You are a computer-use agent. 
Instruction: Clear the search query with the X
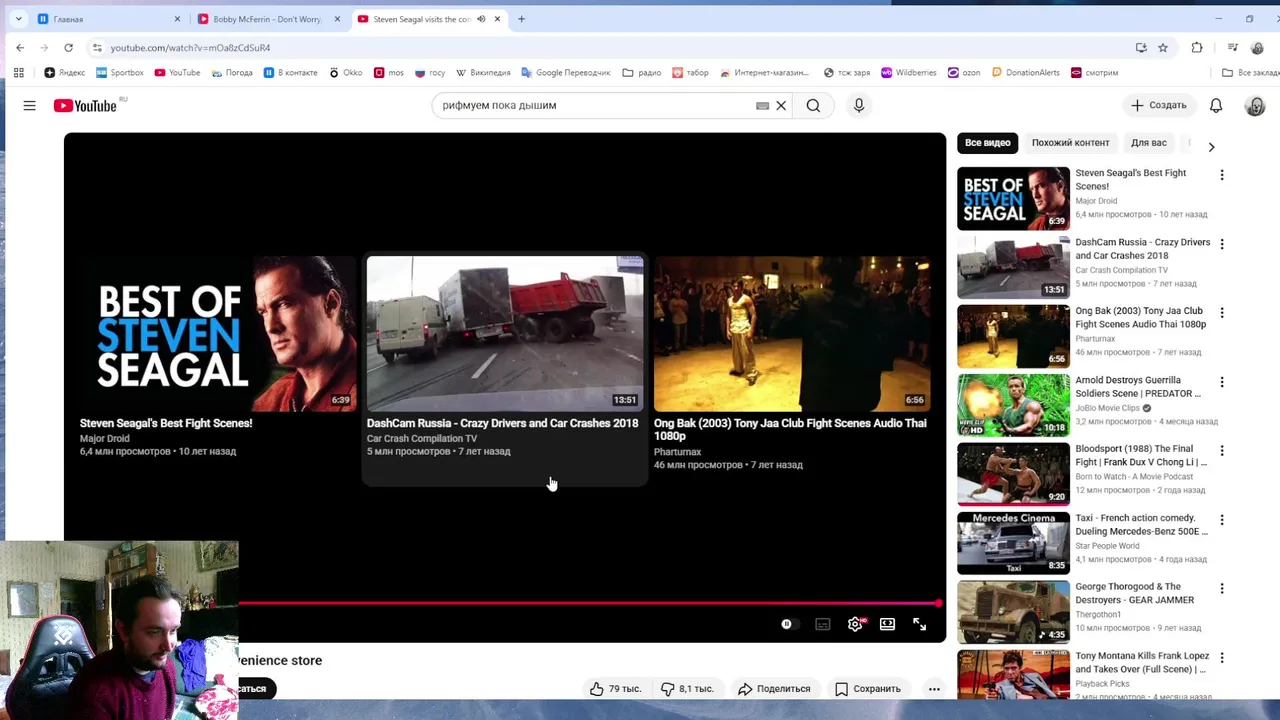pyautogui.click(x=781, y=105)
